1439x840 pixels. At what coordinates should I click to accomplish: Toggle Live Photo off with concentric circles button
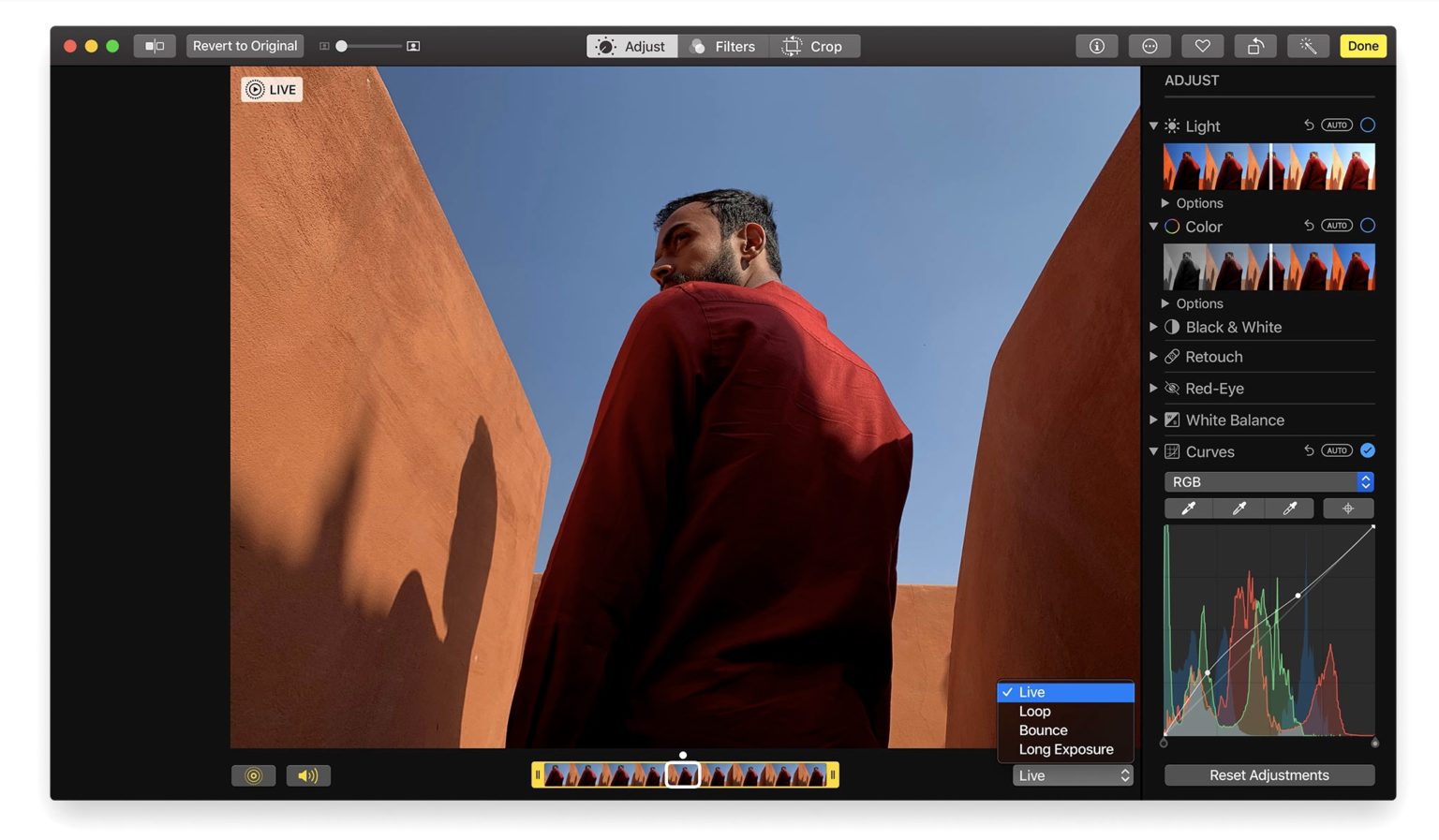click(x=253, y=775)
